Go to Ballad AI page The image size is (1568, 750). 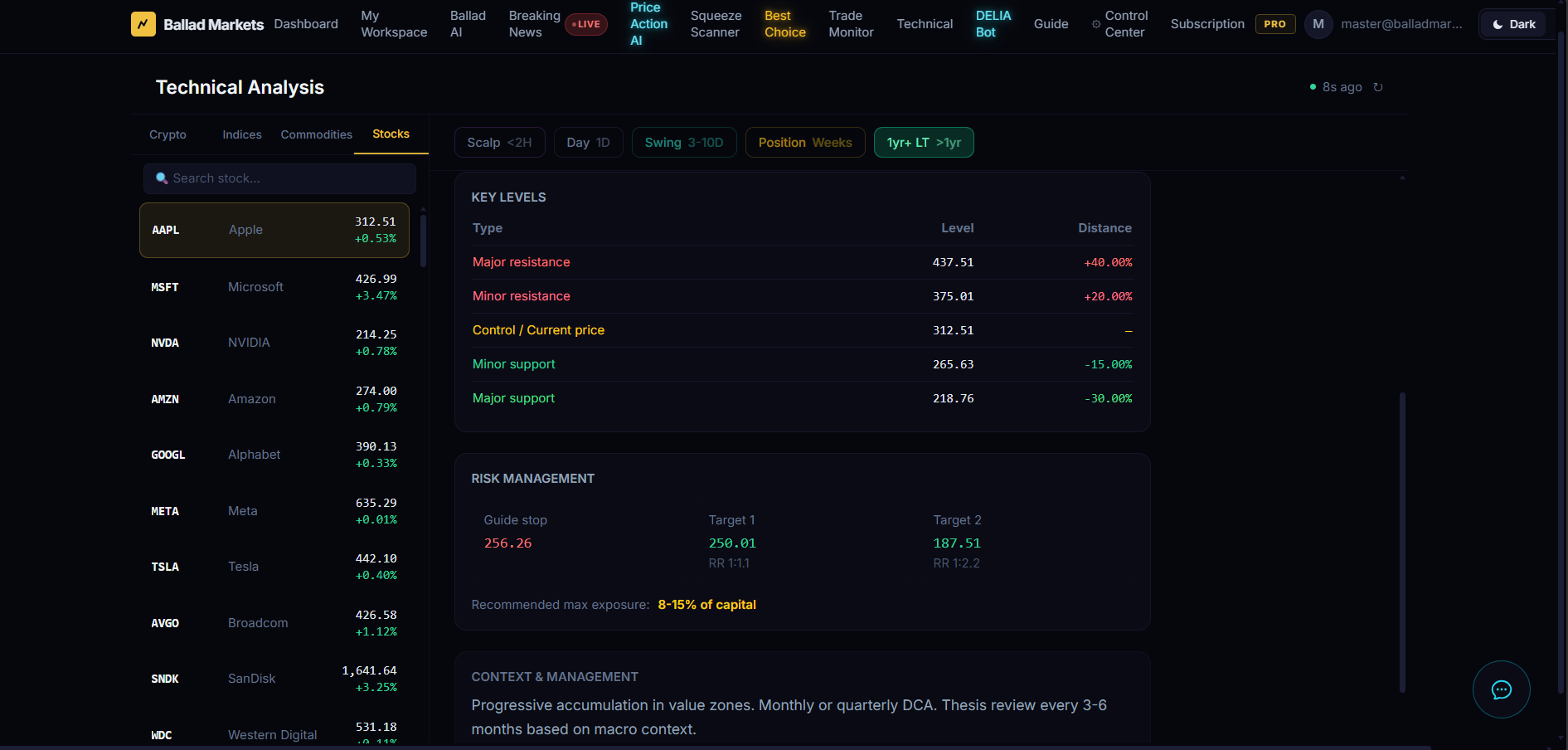[x=468, y=24]
